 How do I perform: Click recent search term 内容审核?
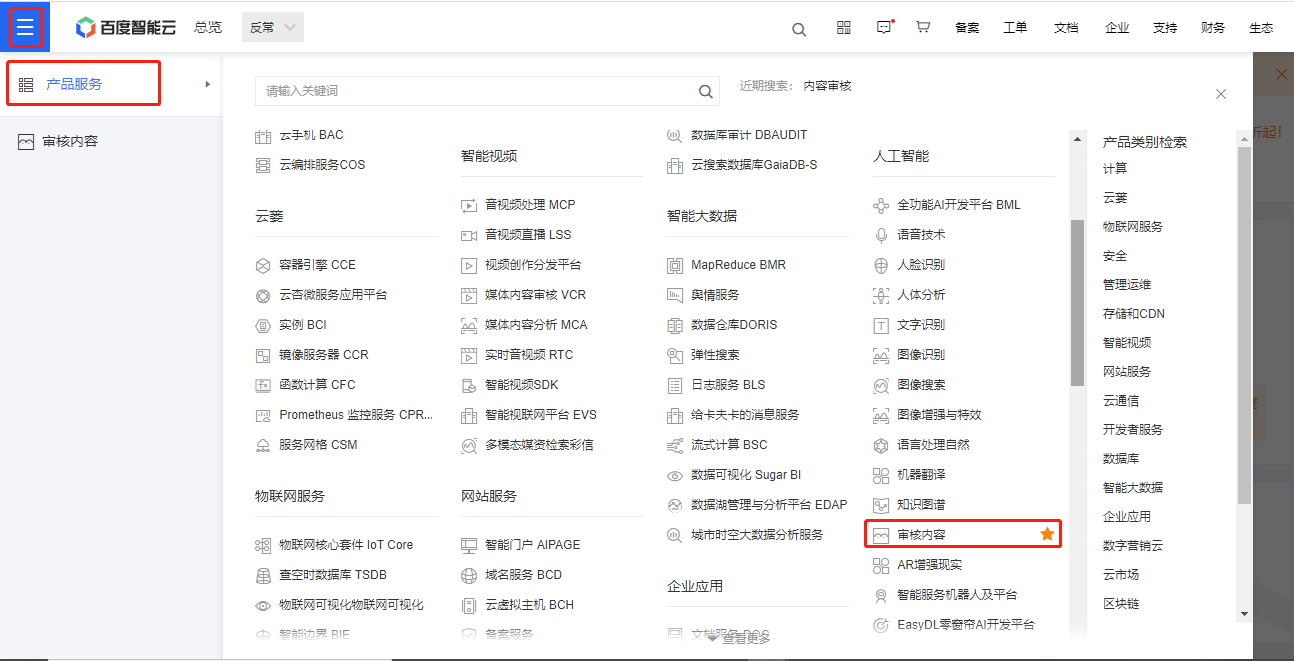[827, 87]
